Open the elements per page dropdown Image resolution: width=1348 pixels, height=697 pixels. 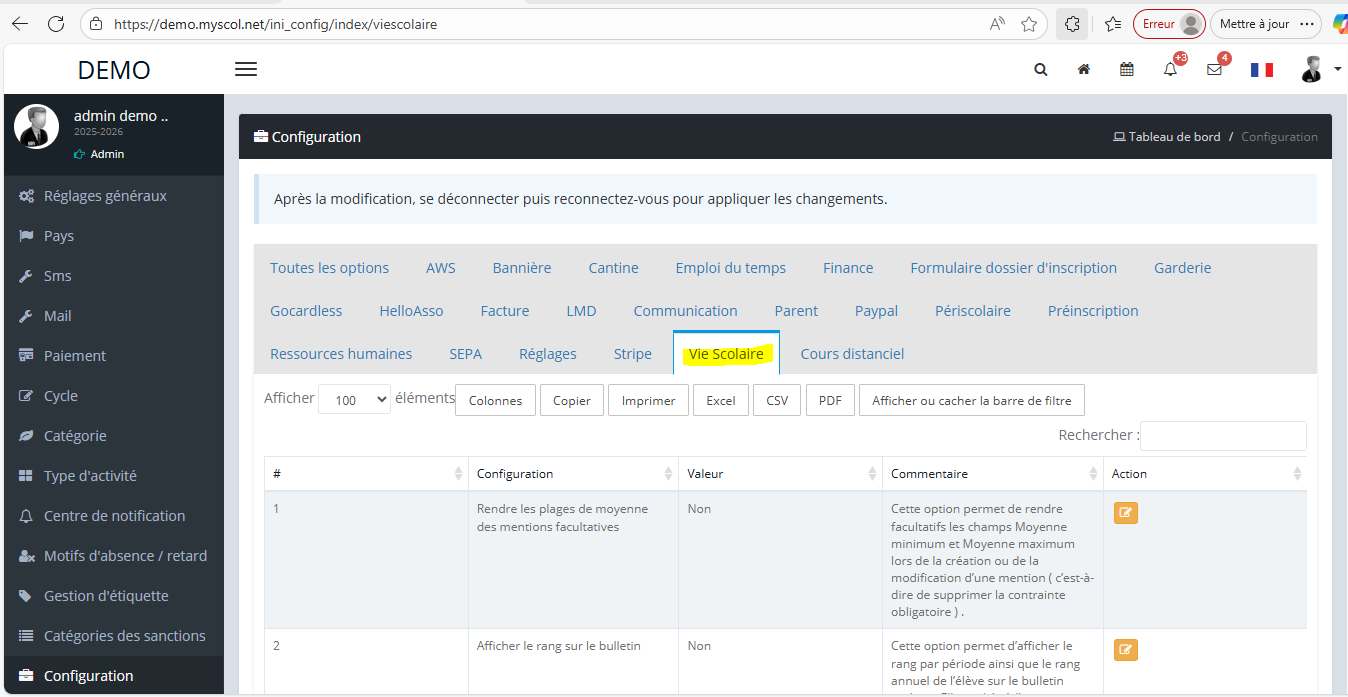point(354,400)
